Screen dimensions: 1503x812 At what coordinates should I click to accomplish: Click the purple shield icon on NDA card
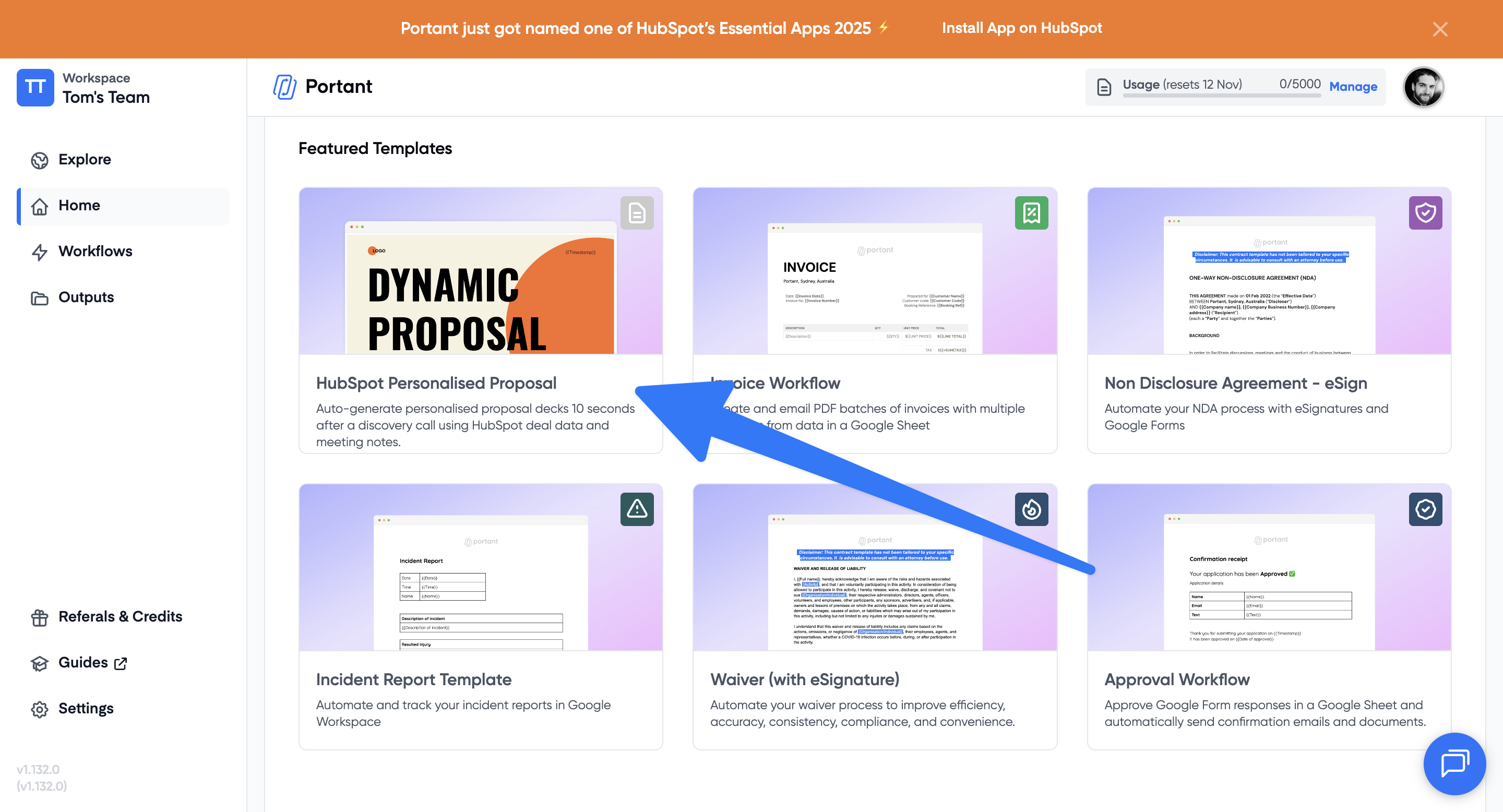[1425, 213]
